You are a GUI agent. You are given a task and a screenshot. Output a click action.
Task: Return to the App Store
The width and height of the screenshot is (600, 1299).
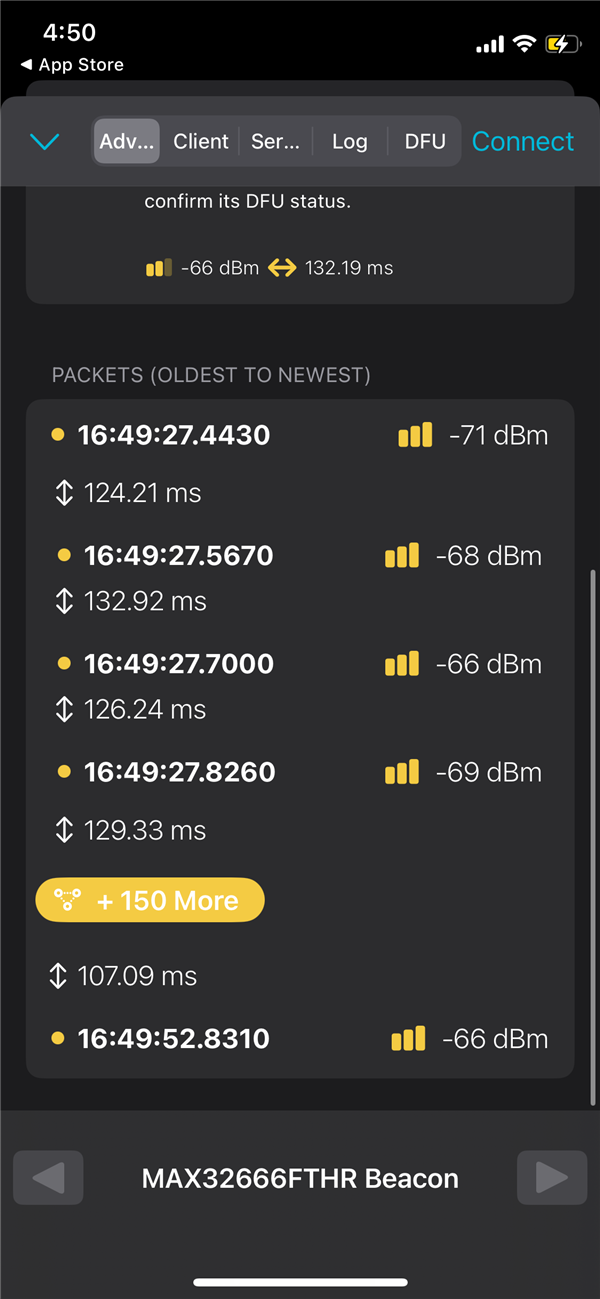pos(72,65)
